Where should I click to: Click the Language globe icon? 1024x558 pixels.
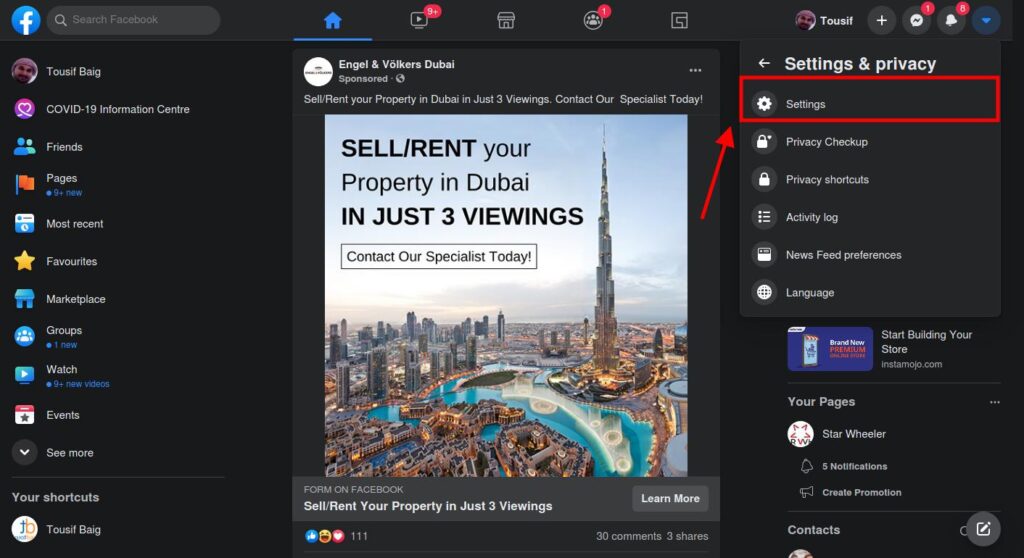click(x=764, y=293)
